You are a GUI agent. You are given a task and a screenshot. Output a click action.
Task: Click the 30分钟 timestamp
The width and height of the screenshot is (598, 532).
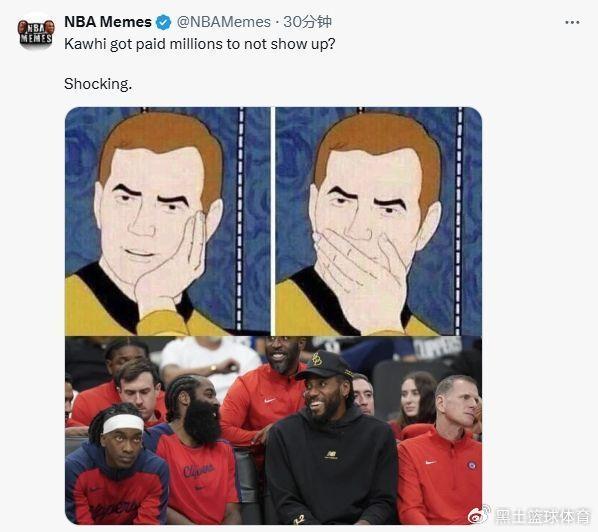(307, 22)
